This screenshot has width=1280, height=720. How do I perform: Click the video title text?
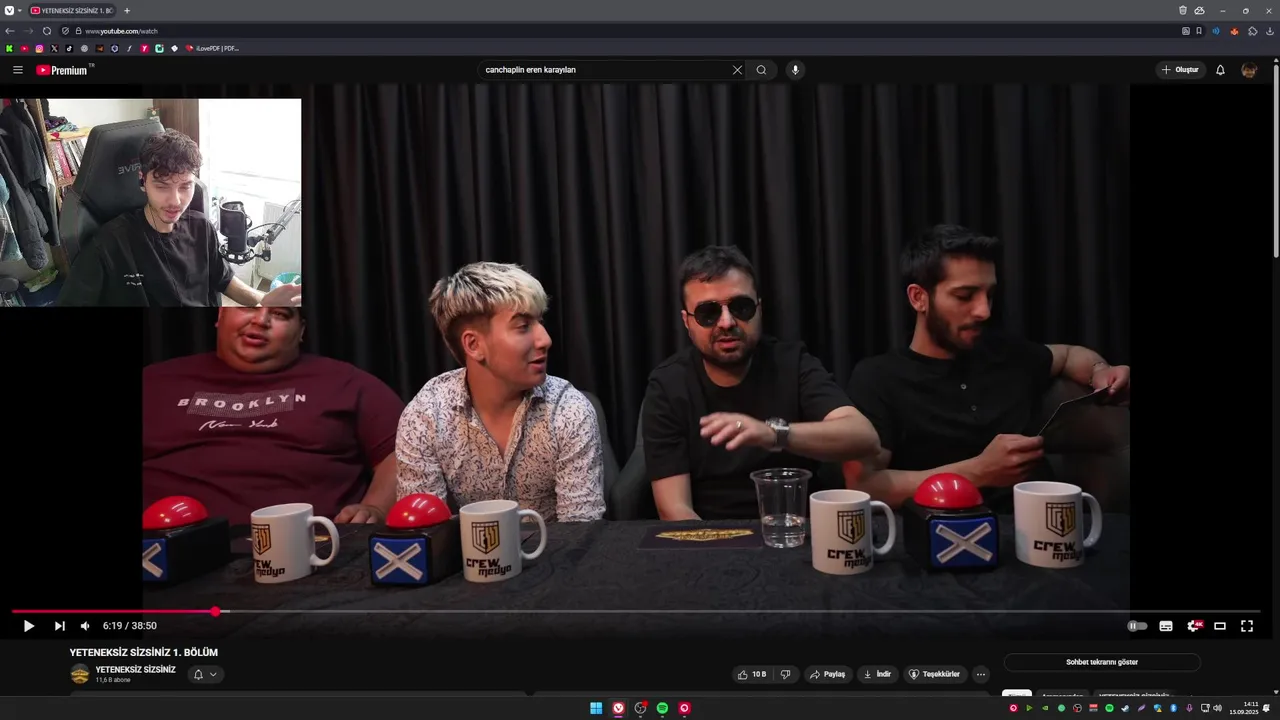click(143, 652)
